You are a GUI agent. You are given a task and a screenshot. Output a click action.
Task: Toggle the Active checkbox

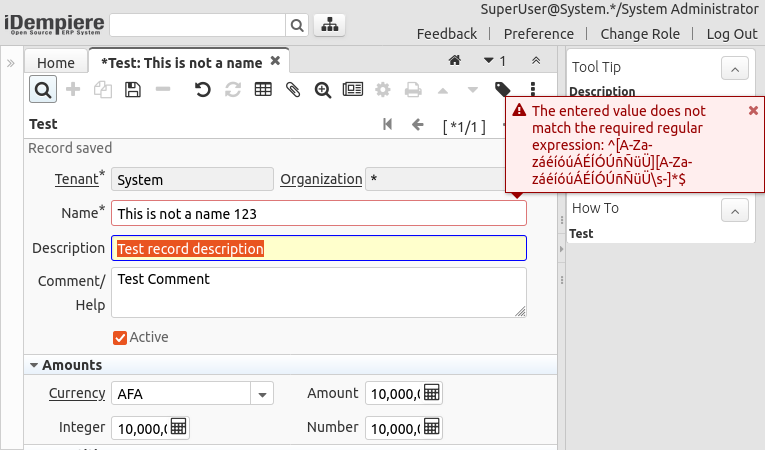(120, 338)
